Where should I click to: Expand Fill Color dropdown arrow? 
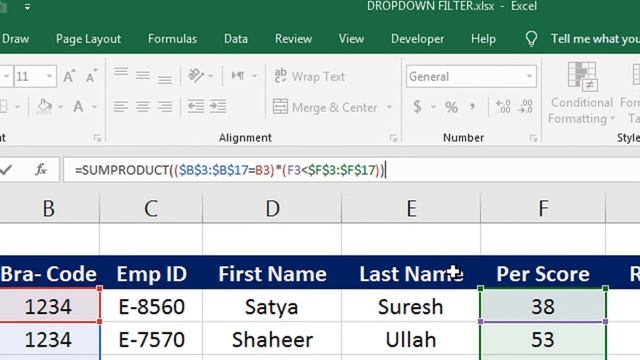tap(60, 107)
